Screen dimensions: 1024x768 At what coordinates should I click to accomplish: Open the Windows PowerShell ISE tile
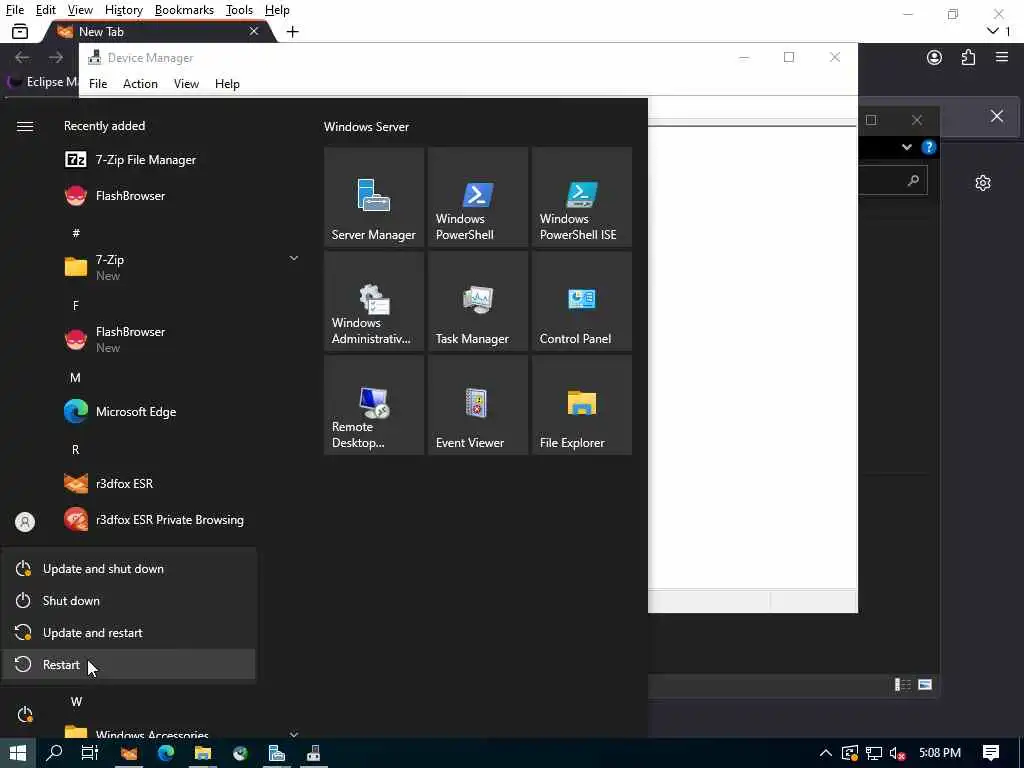582,197
